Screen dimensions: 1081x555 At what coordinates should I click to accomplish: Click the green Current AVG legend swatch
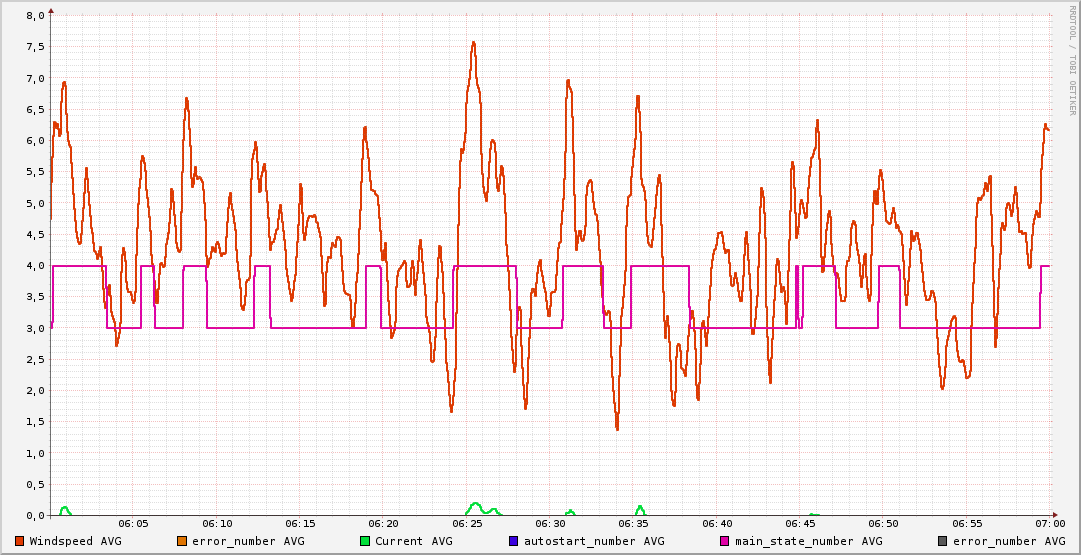click(365, 541)
